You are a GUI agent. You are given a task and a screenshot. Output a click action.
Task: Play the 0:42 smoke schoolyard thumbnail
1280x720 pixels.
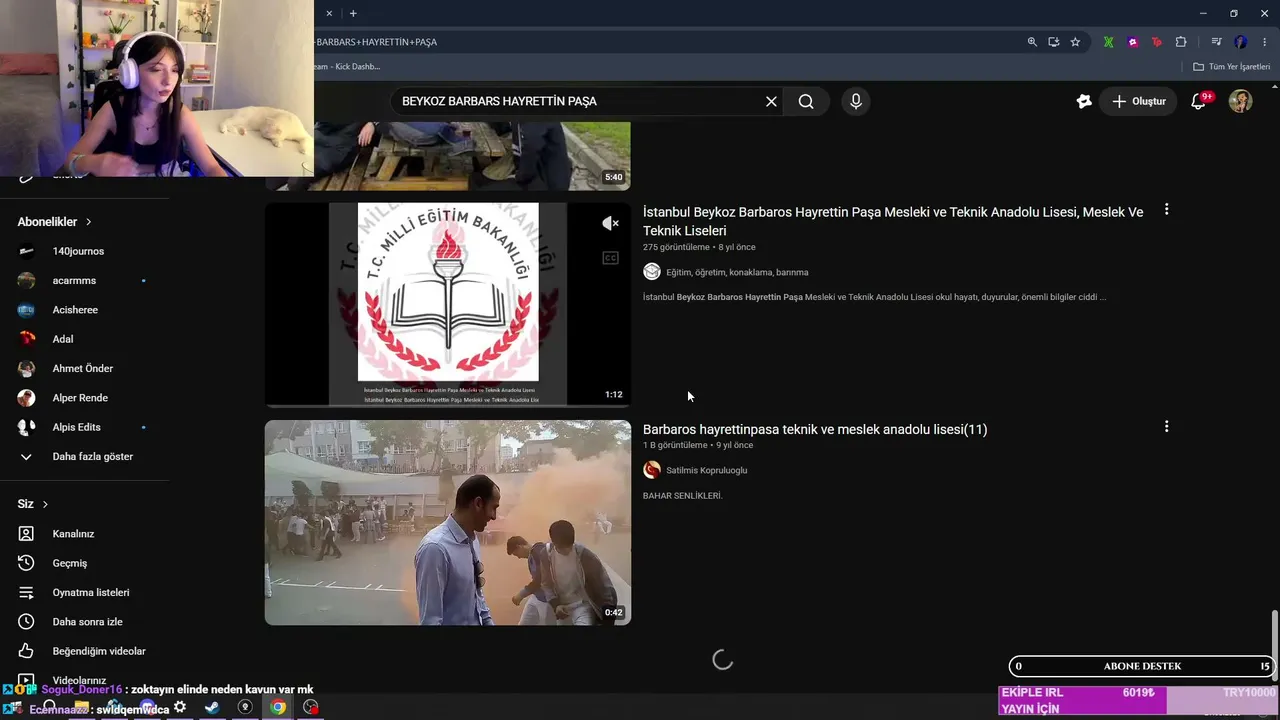coord(448,522)
